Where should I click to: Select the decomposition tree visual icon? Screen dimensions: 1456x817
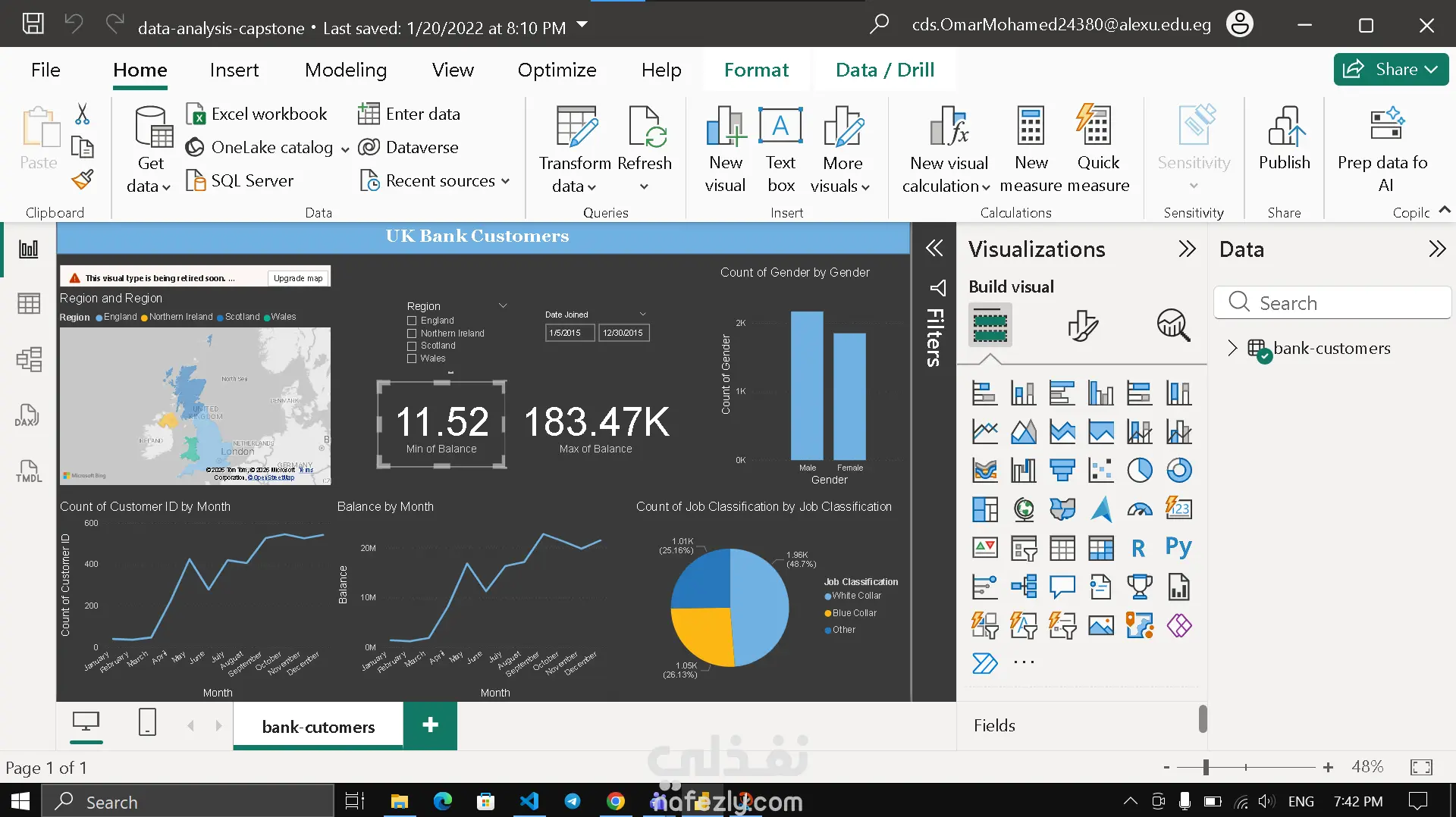pos(1023,587)
